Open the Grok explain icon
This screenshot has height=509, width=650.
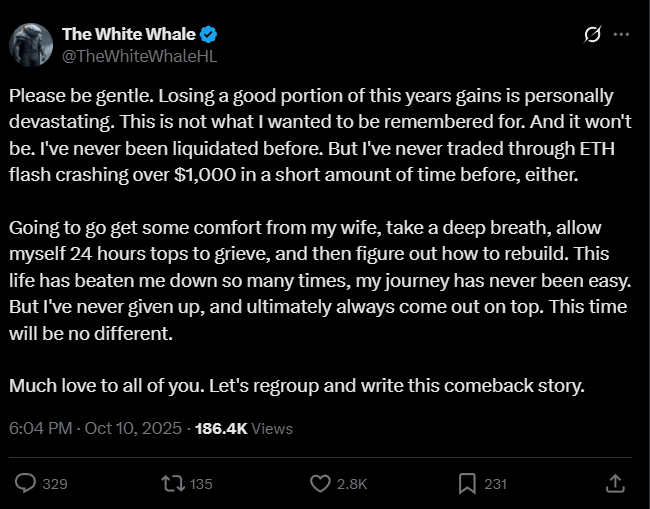click(592, 35)
